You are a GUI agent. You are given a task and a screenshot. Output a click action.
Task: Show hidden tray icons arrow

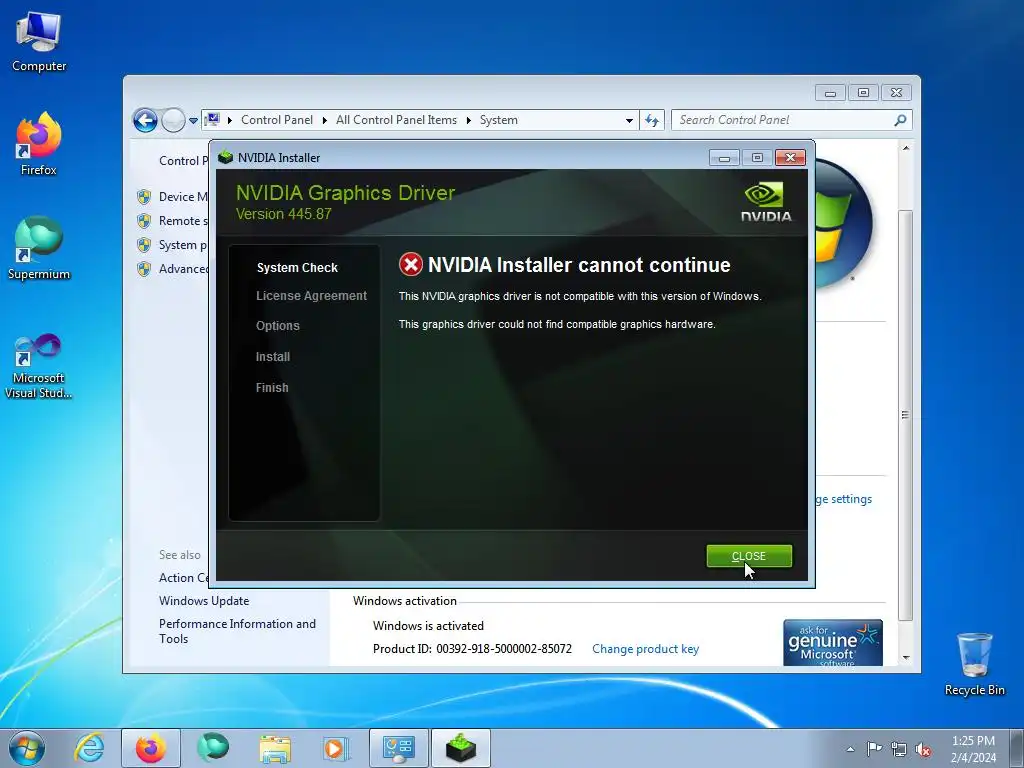[x=850, y=749]
